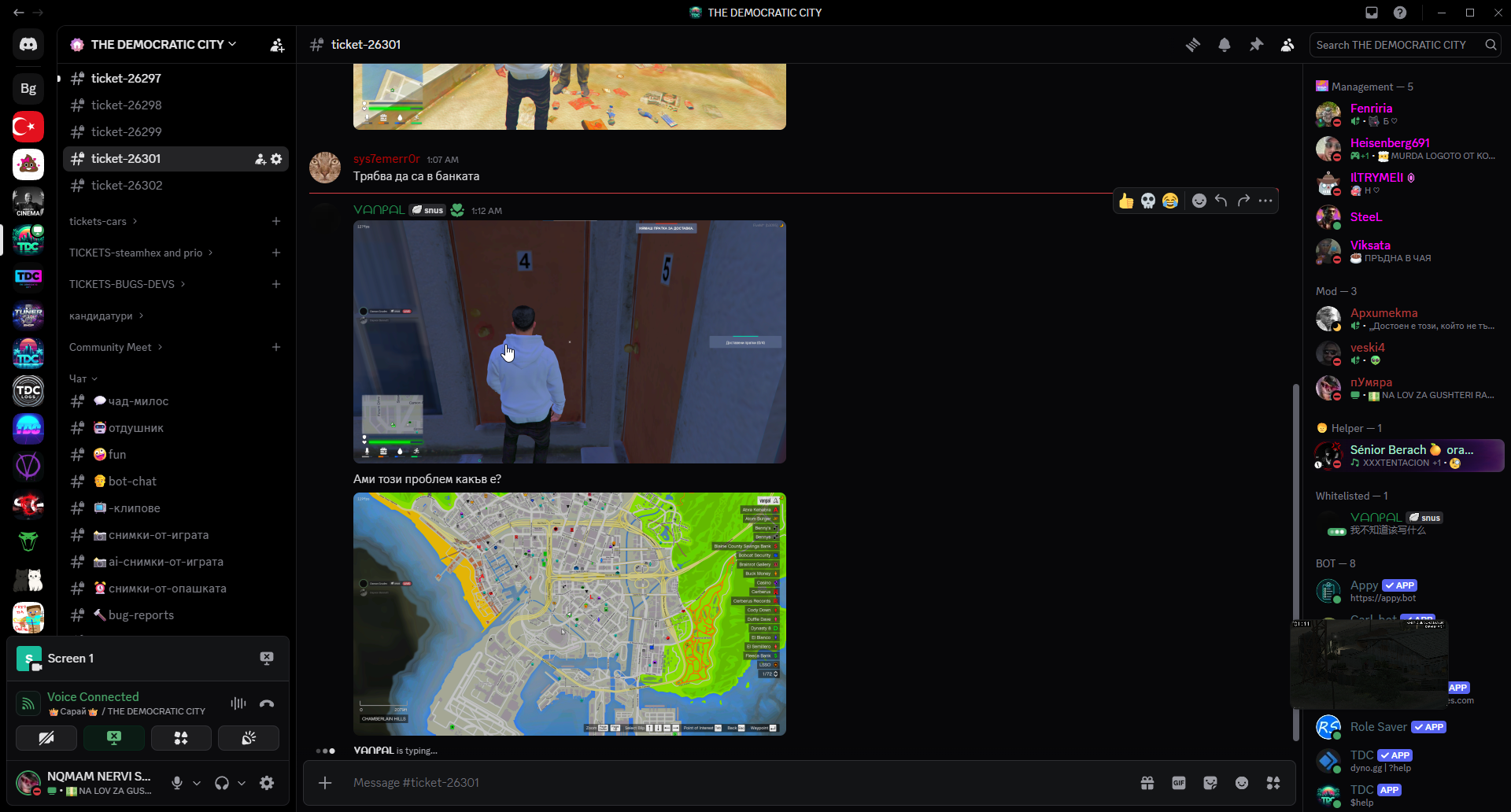This screenshot has height=812, width=1511.
Task: Expand the tickets-cars category
Action: [x=103, y=222]
